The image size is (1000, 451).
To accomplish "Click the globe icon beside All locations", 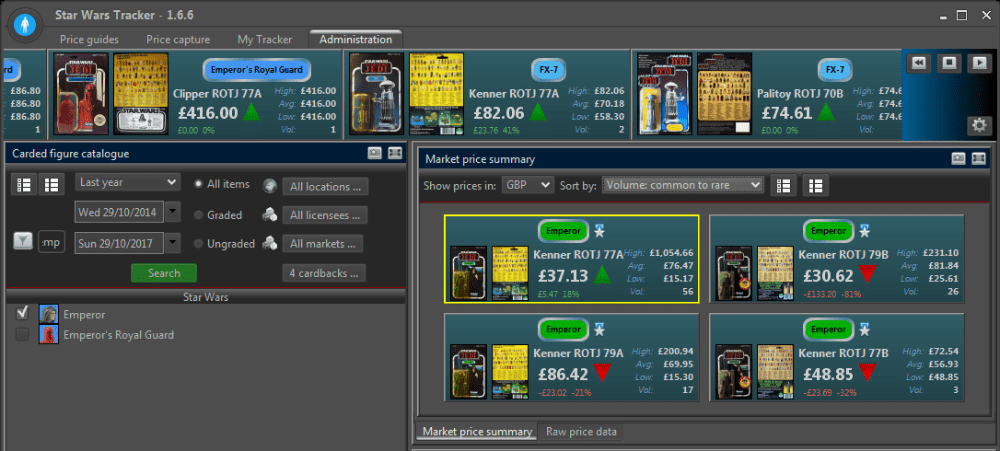I will pyautogui.click(x=269, y=186).
